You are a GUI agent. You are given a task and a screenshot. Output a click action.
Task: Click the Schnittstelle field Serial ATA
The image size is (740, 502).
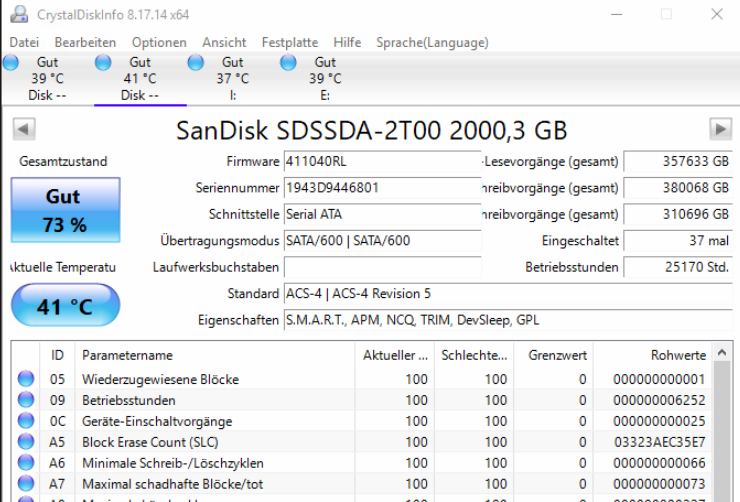382,214
